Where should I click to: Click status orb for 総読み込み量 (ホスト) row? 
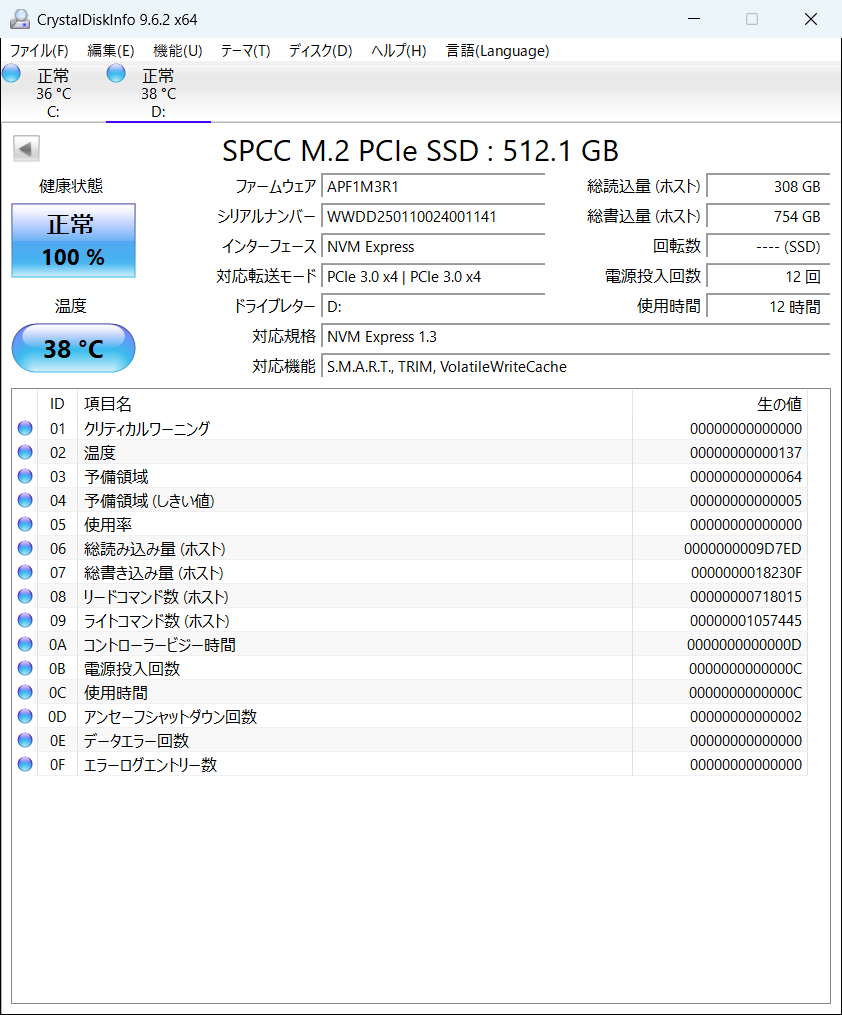point(25,548)
